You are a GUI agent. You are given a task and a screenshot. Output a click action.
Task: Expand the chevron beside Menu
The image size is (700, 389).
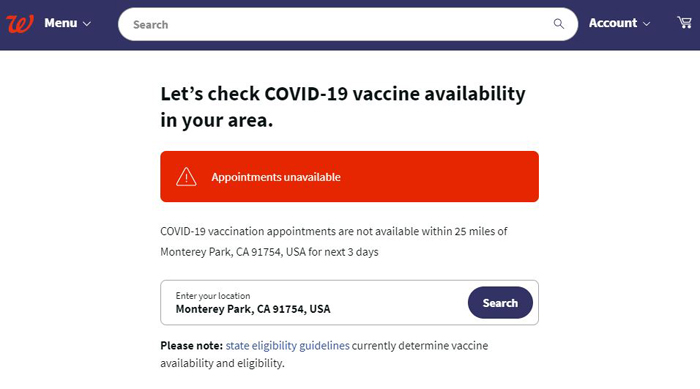coord(87,24)
